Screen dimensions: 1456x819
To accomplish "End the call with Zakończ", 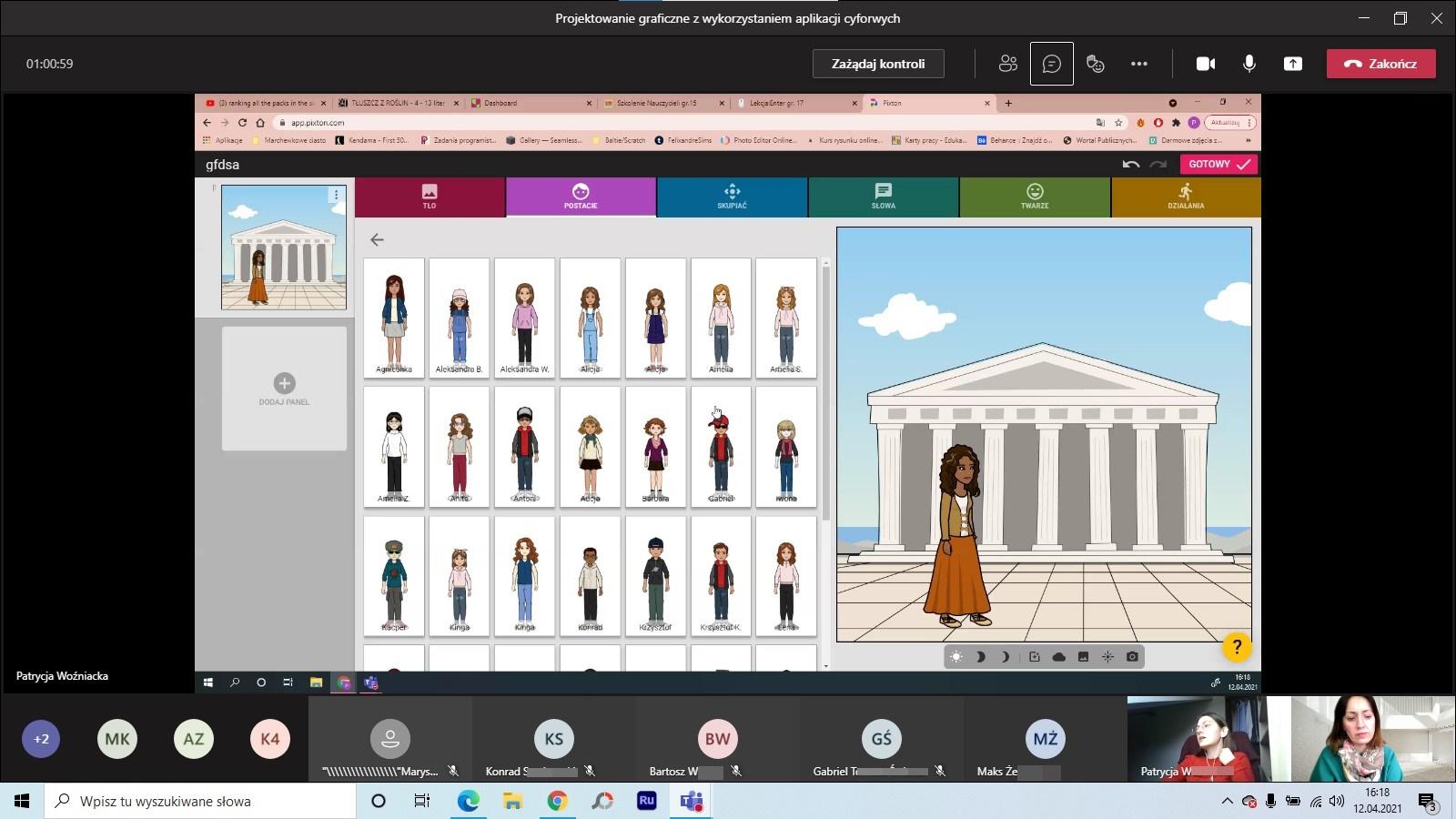I will [1380, 64].
